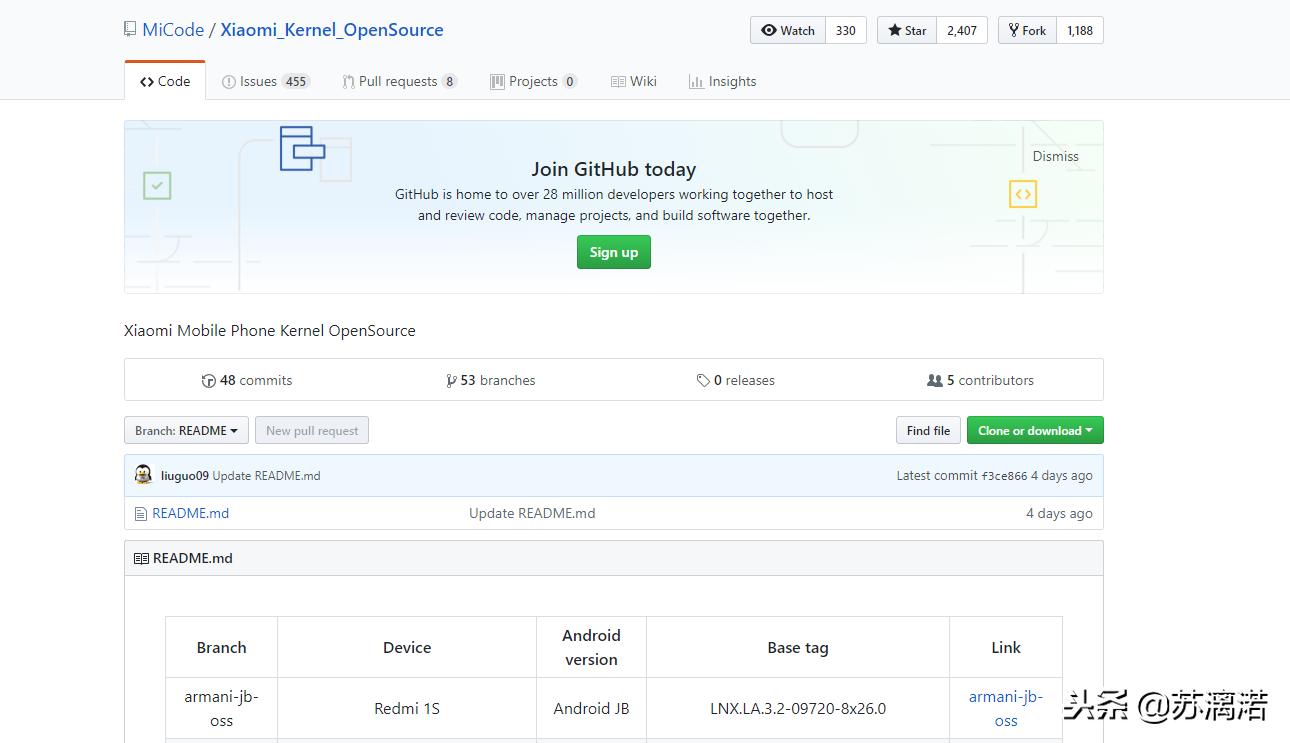Click the Find file button

[928, 430]
